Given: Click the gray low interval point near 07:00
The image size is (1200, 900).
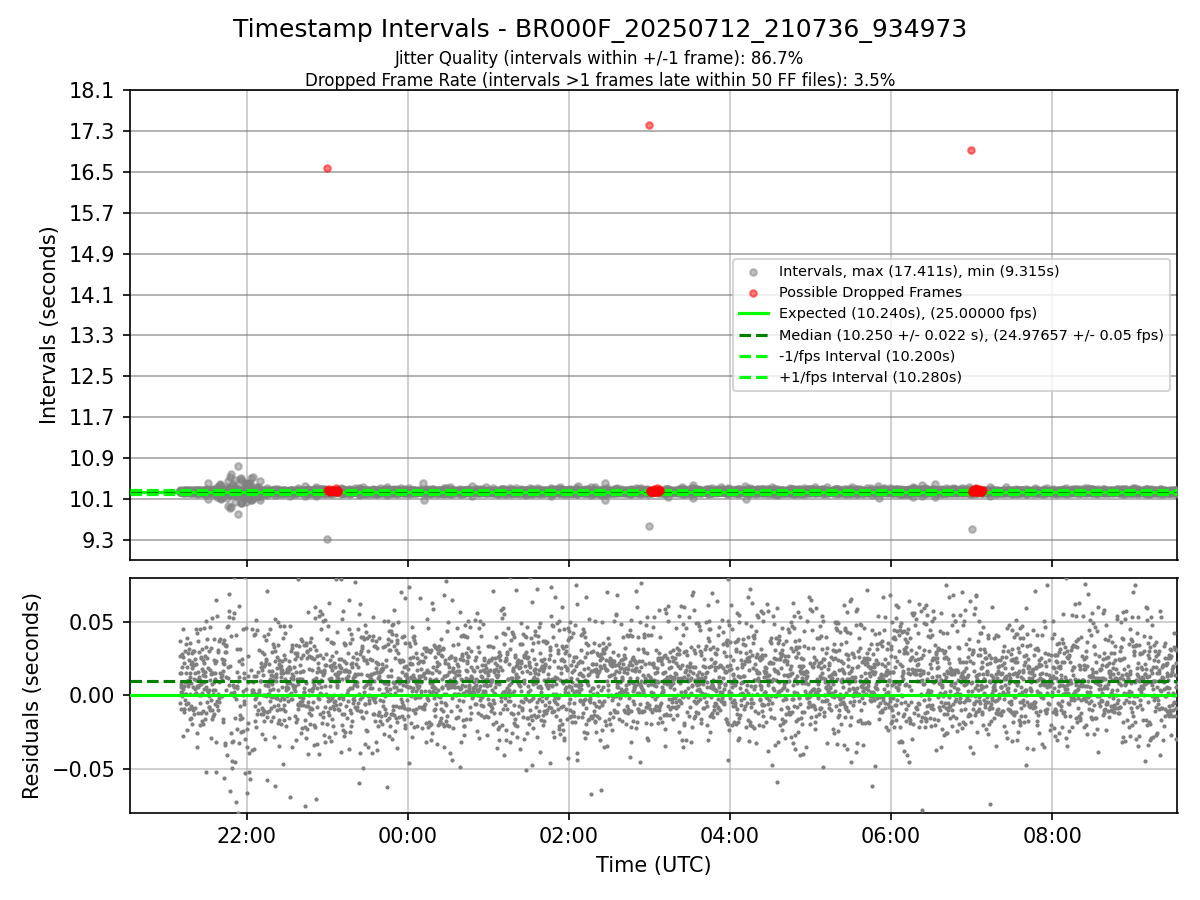Looking at the screenshot, I should coord(972,529).
